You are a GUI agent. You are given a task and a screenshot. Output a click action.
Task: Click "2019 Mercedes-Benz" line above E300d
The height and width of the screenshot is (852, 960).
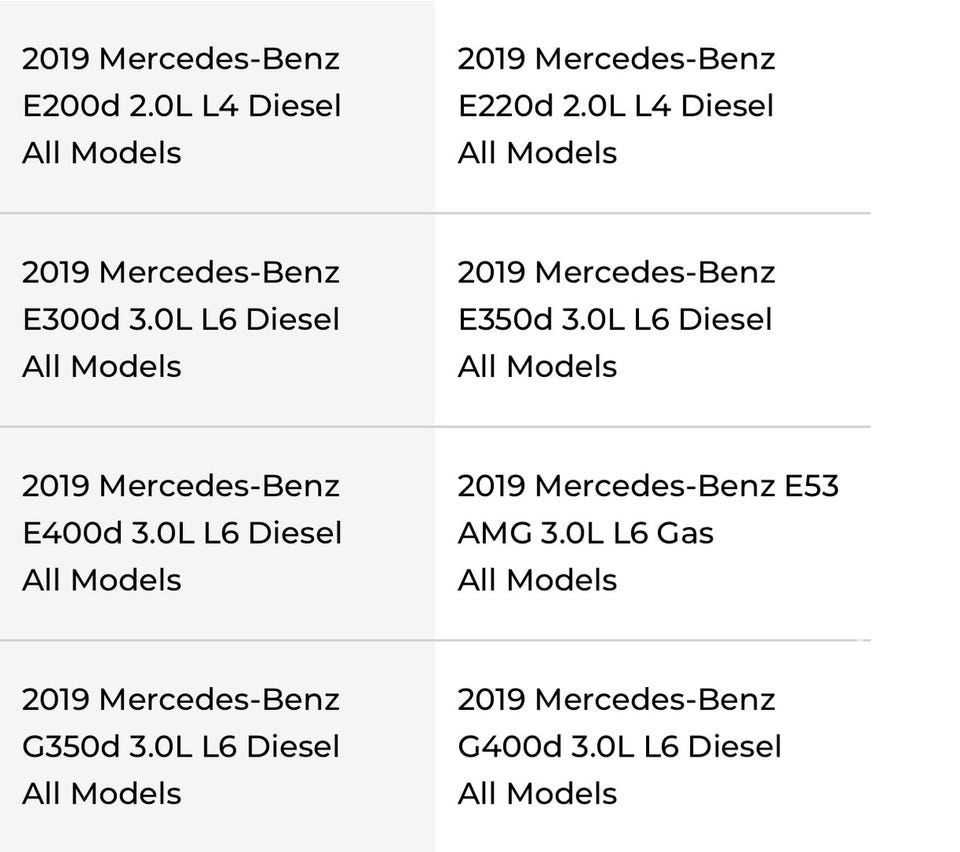[x=181, y=272]
